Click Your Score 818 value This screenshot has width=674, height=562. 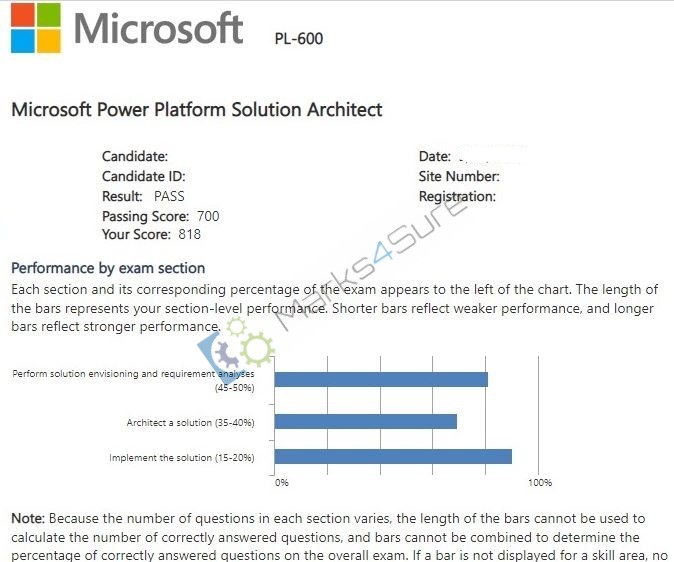[190, 234]
